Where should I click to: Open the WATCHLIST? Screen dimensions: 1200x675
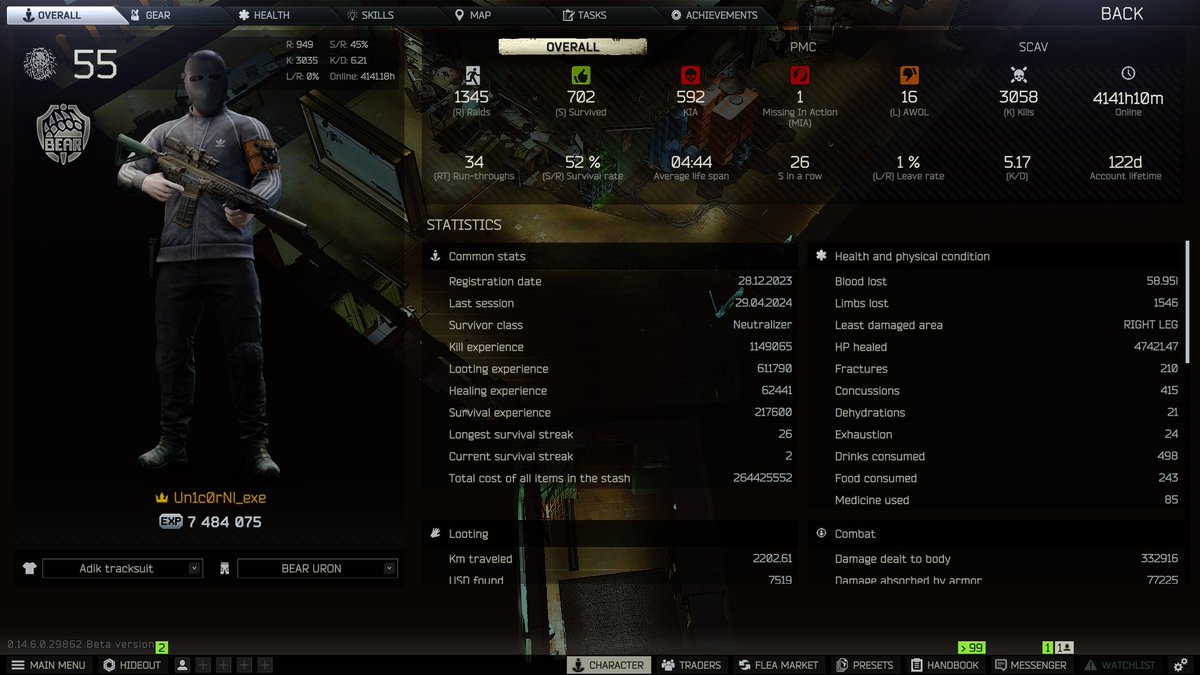(1120, 665)
